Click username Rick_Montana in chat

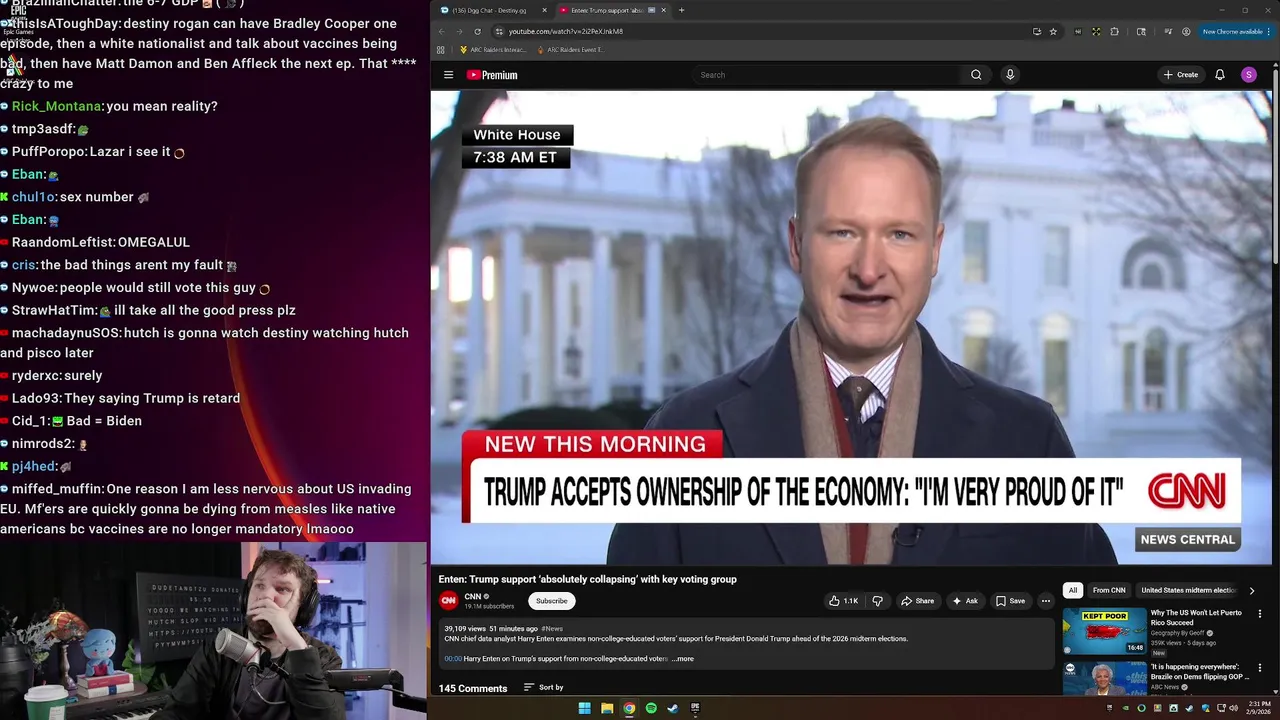point(57,106)
